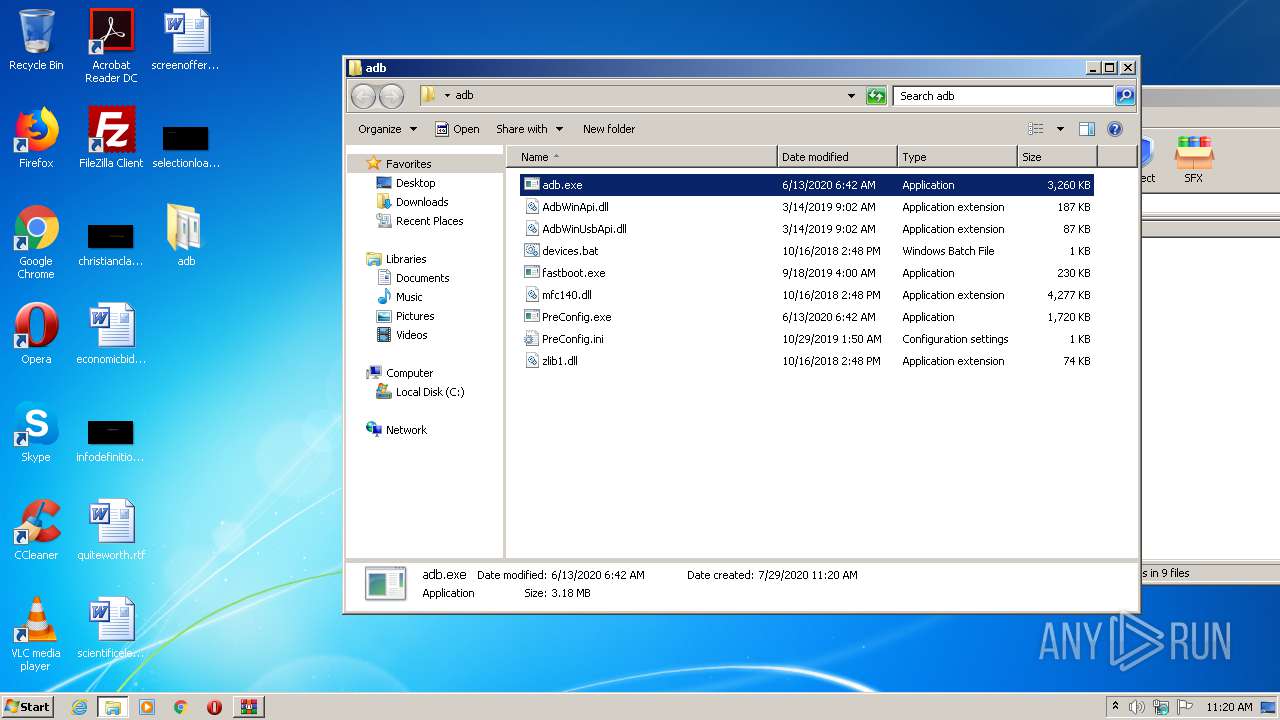
Task: Open the Start menu
Action: [x=28, y=707]
